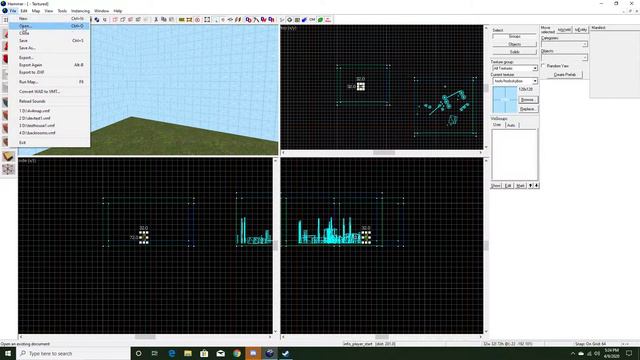Open the Mail app on the taskbar
Viewport: 640px width, 360px height.
pos(220,353)
